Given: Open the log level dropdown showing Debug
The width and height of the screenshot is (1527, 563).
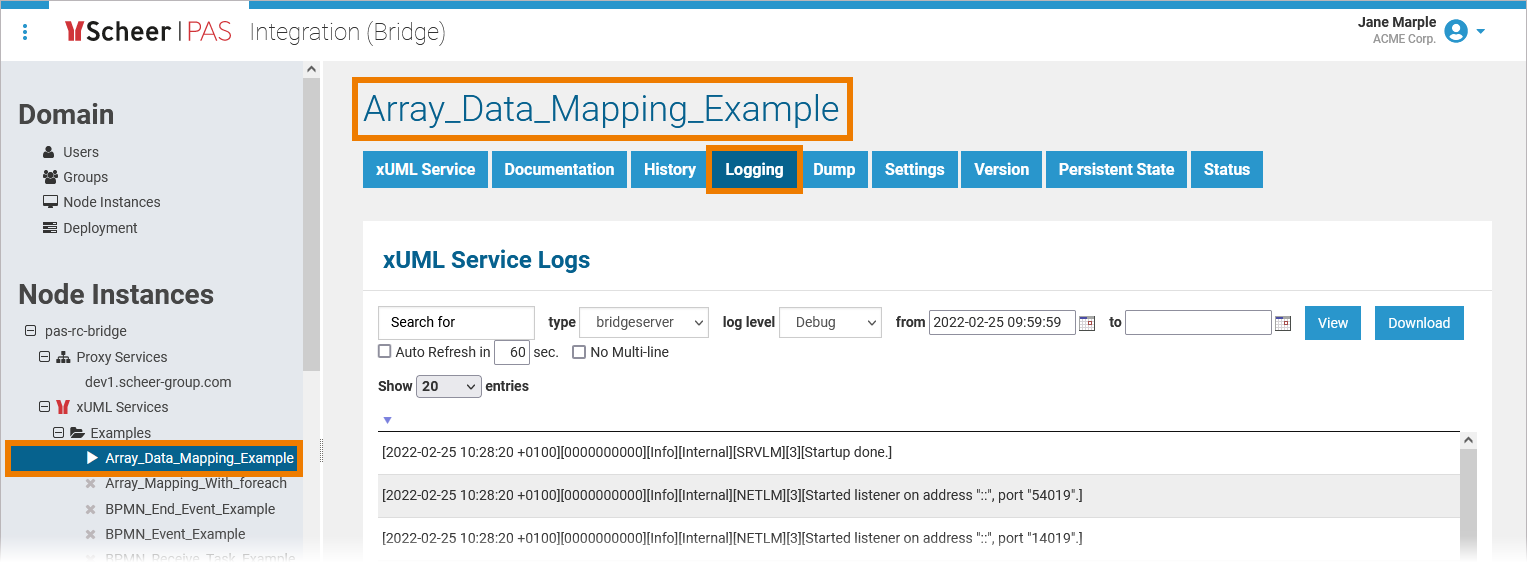Looking at the screenshot, I should coord(830,322).
